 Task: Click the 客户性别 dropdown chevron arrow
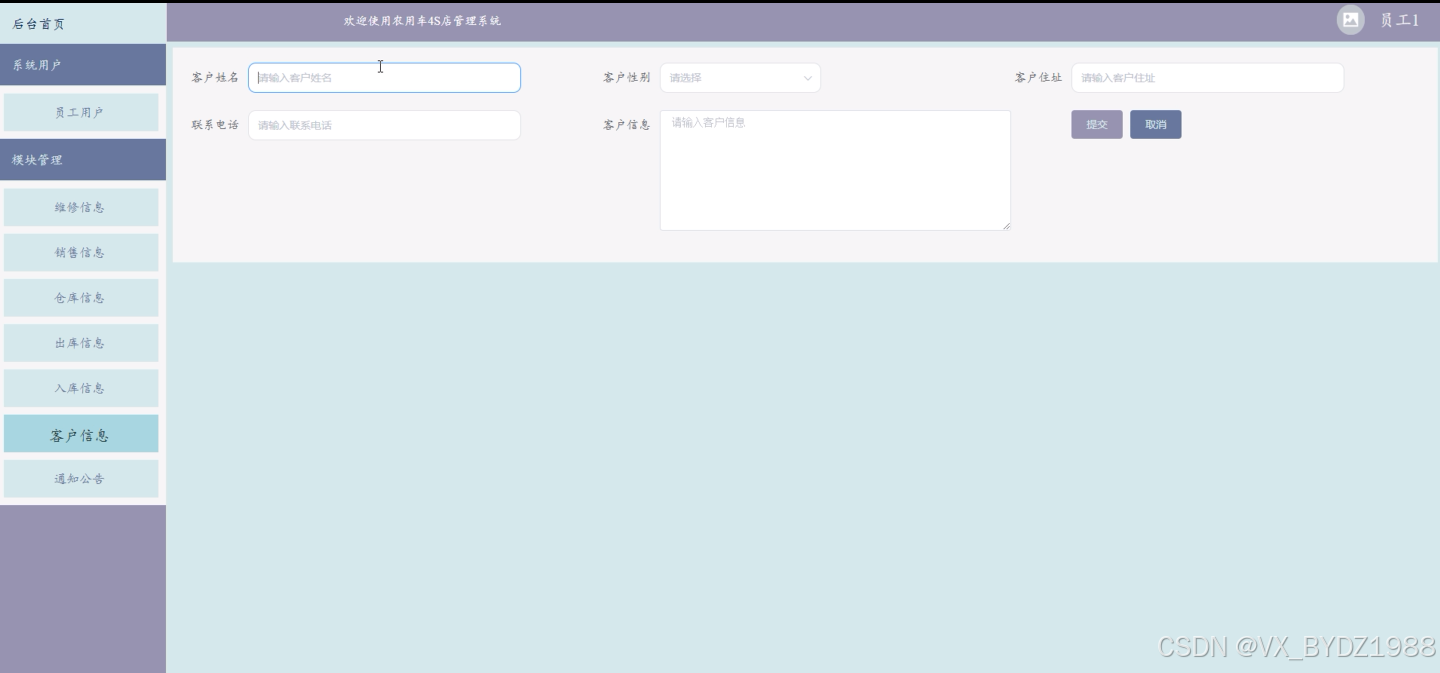point(808,78)
